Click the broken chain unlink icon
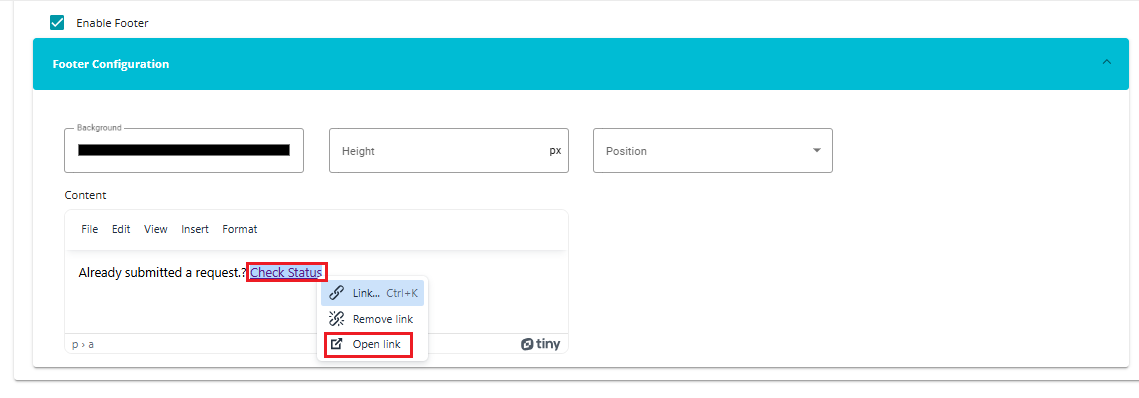Viewport: 1139px width, 398px height. (336, 319)
